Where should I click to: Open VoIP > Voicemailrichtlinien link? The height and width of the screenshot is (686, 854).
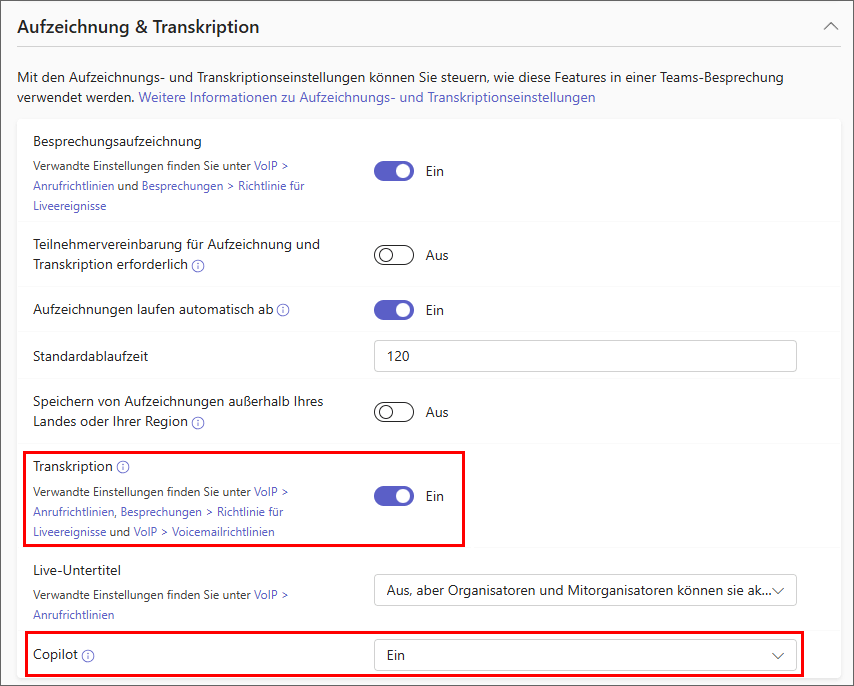[204, 532]
